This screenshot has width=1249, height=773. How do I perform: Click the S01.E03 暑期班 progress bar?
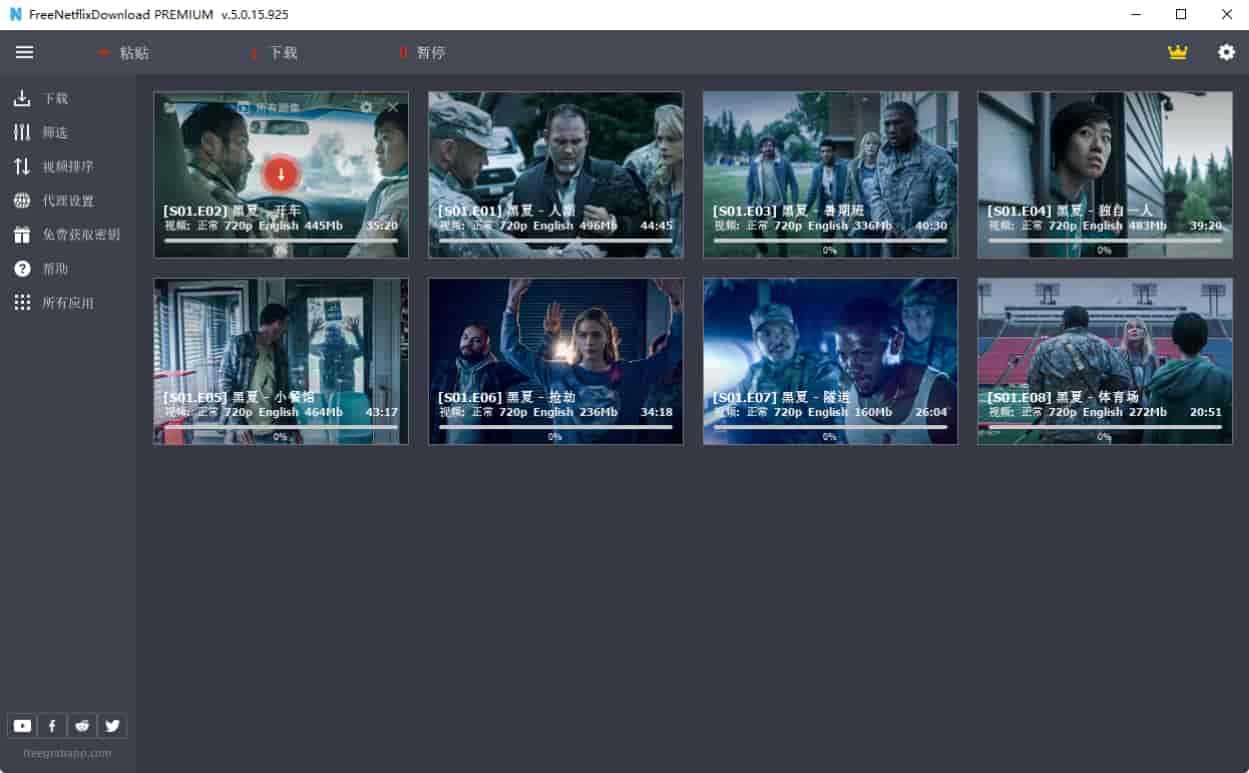click(830, 241)
